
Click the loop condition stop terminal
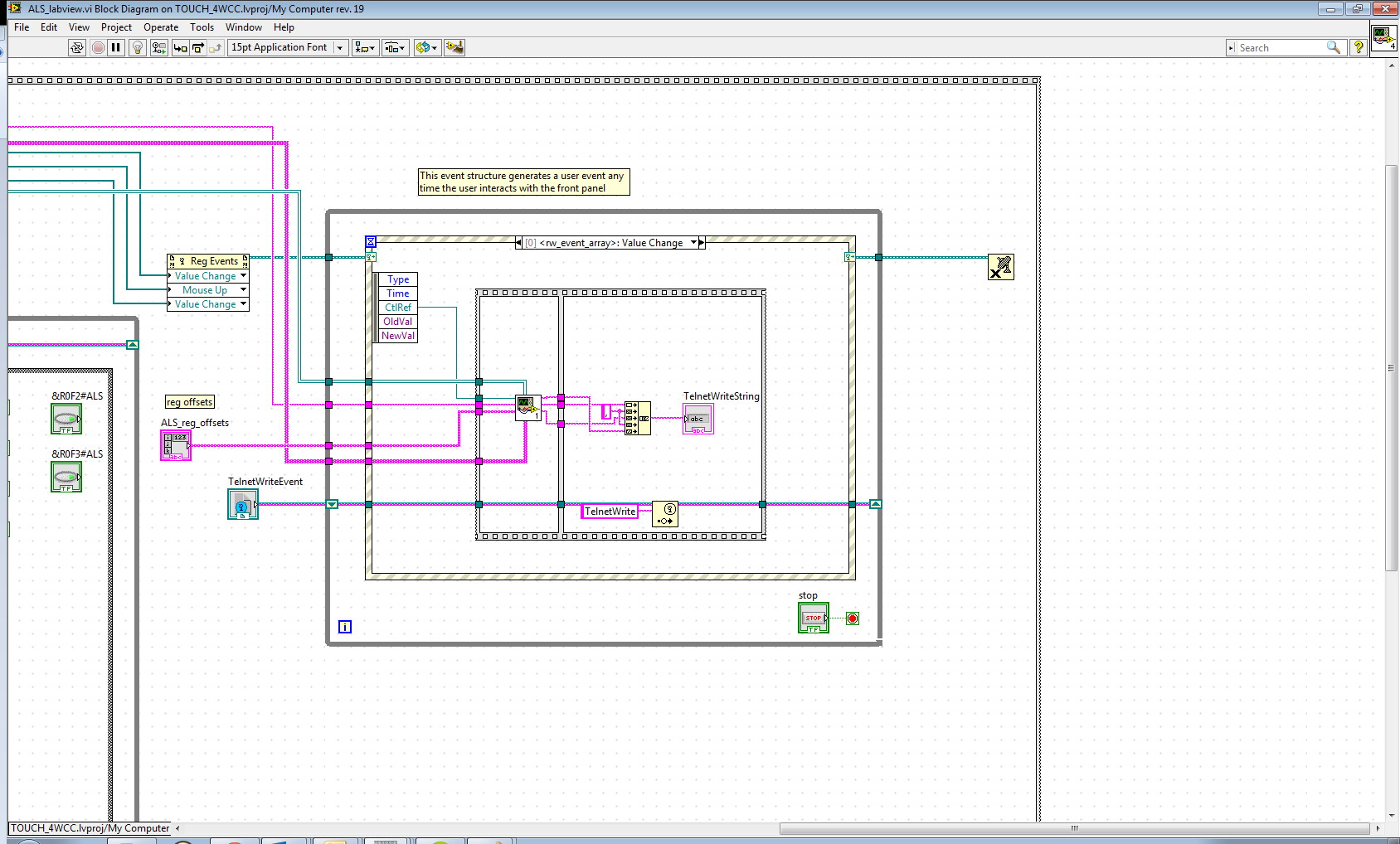pos(853,618)
